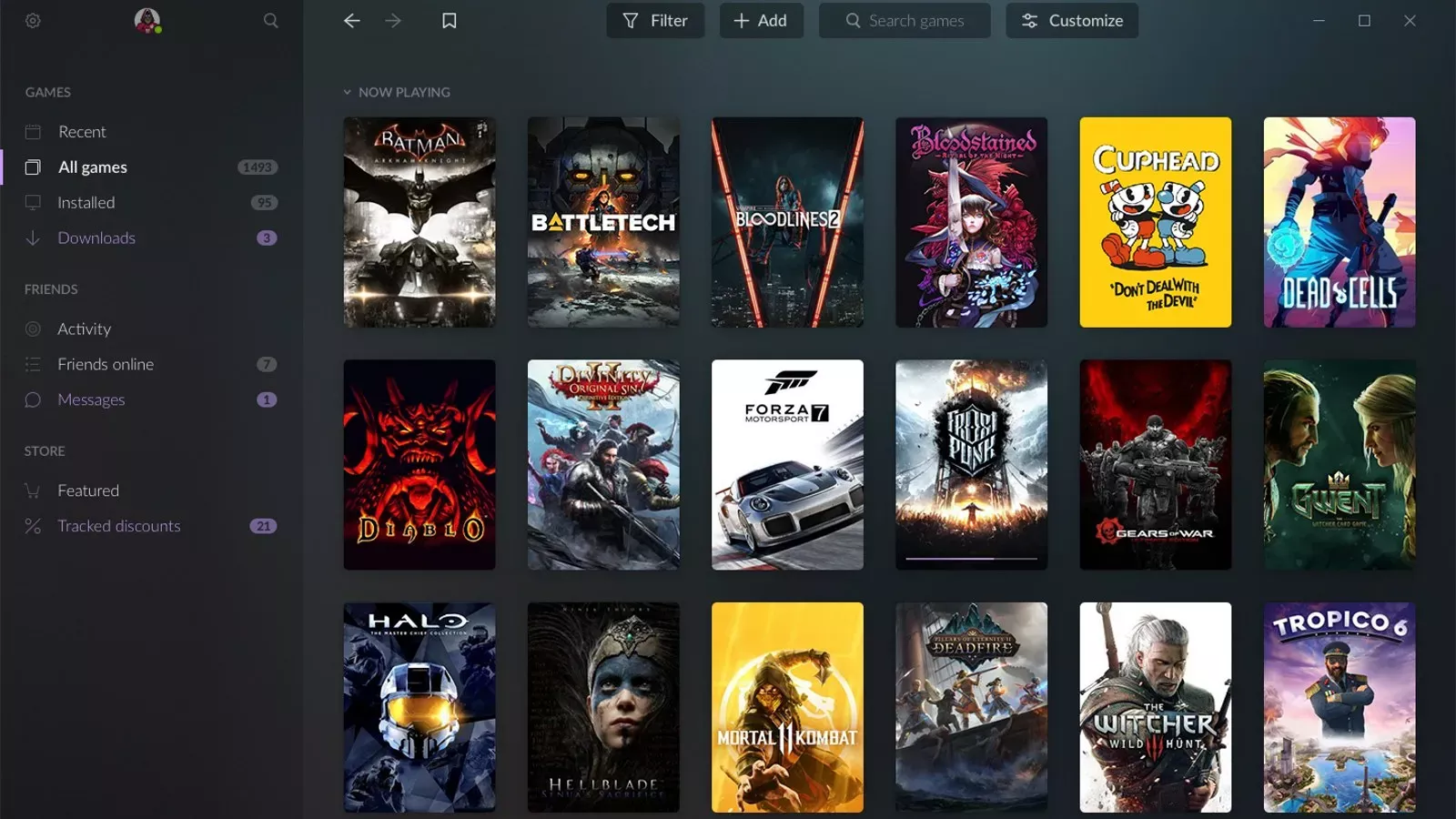Open the Bloodlines 2 game tile

coord(787,222)
